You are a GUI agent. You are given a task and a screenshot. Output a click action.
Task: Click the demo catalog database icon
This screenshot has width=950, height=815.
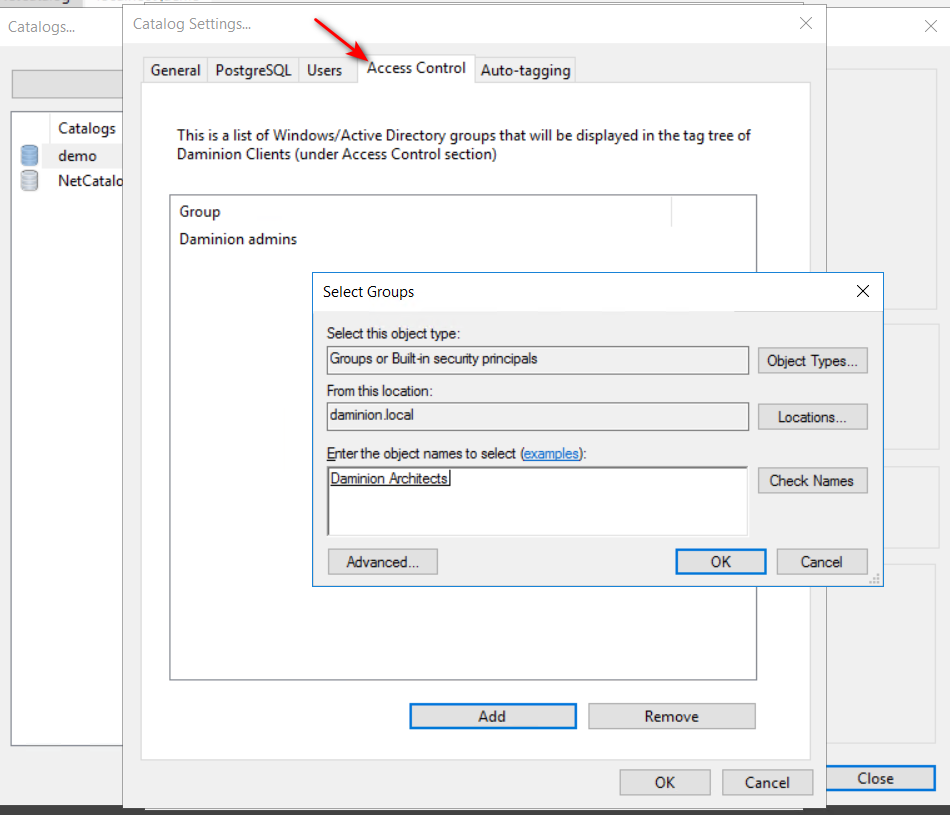pos(30,155)
